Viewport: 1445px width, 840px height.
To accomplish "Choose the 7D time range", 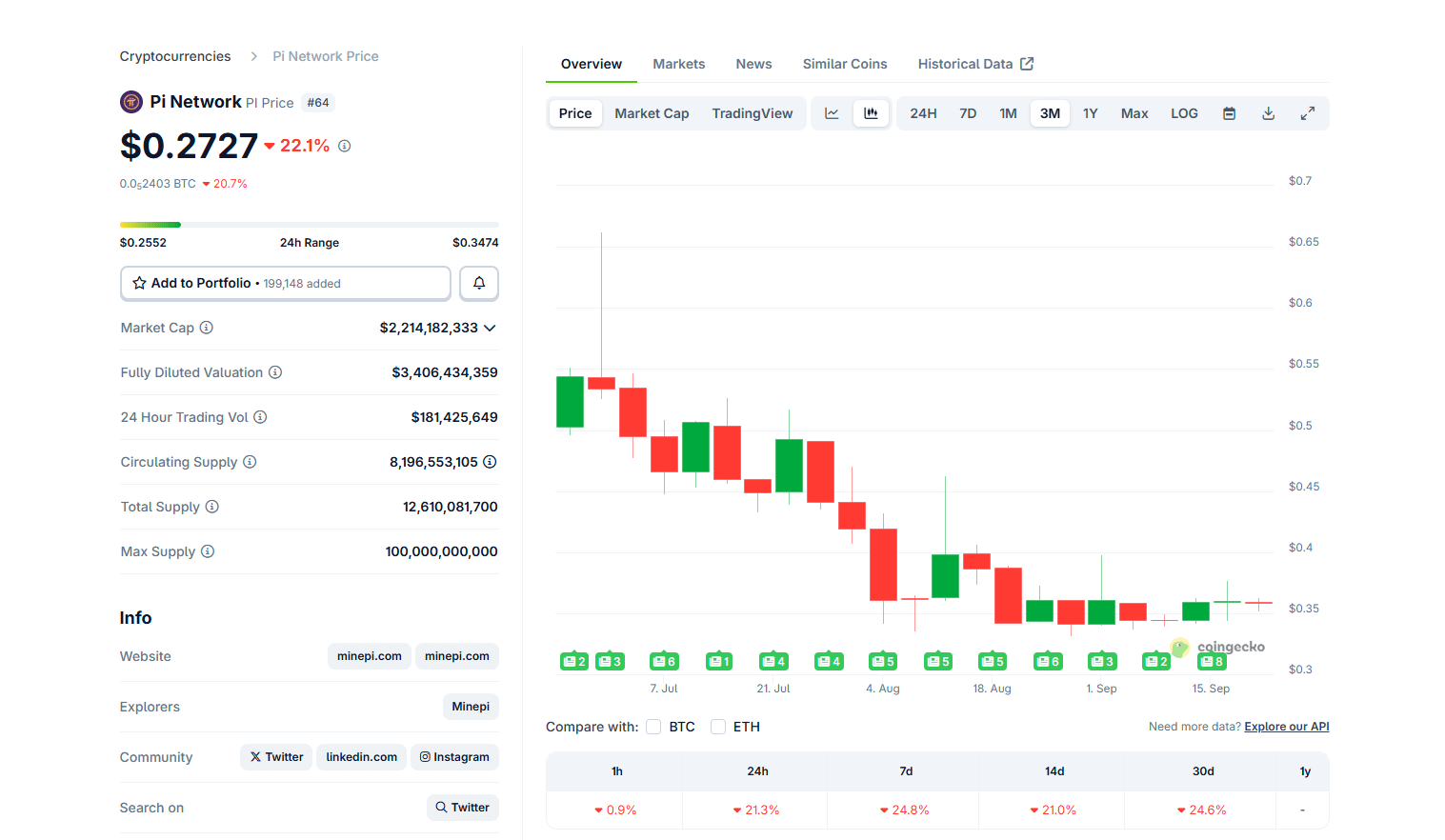I will (x=968, y=113).
